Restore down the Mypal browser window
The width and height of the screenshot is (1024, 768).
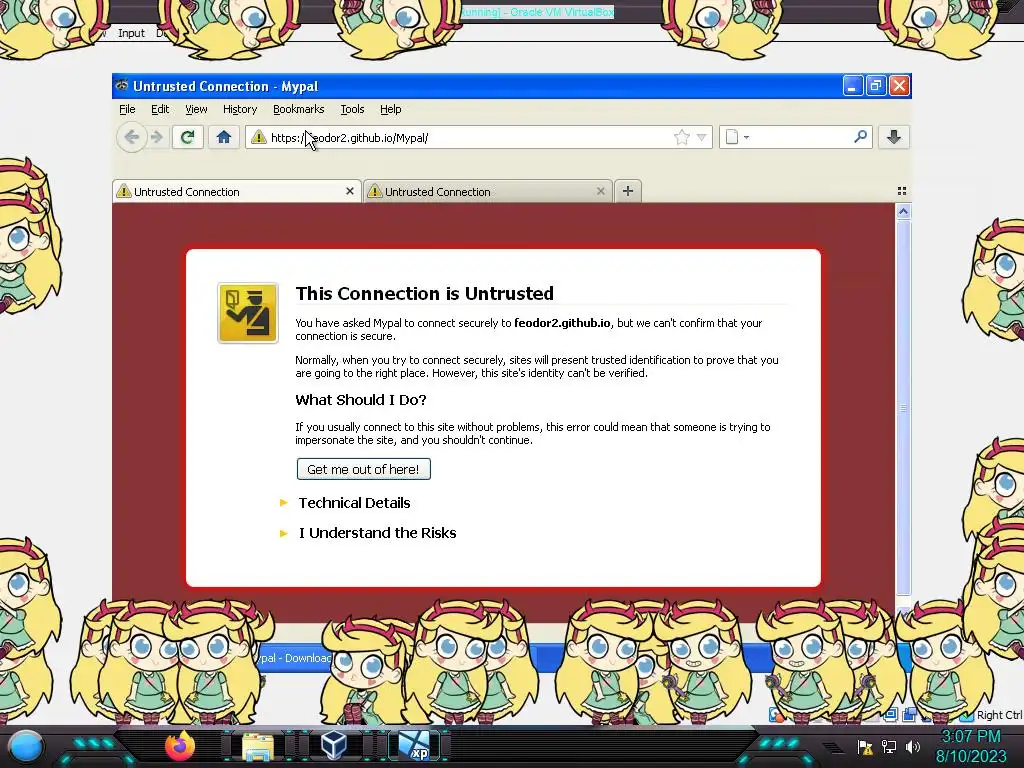(x=876, y=86)
